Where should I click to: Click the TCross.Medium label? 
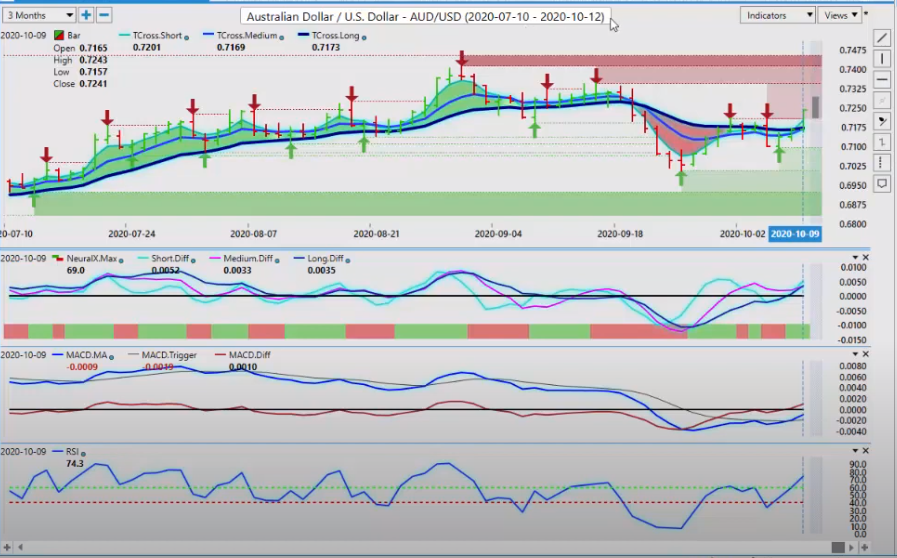(247, 35)
